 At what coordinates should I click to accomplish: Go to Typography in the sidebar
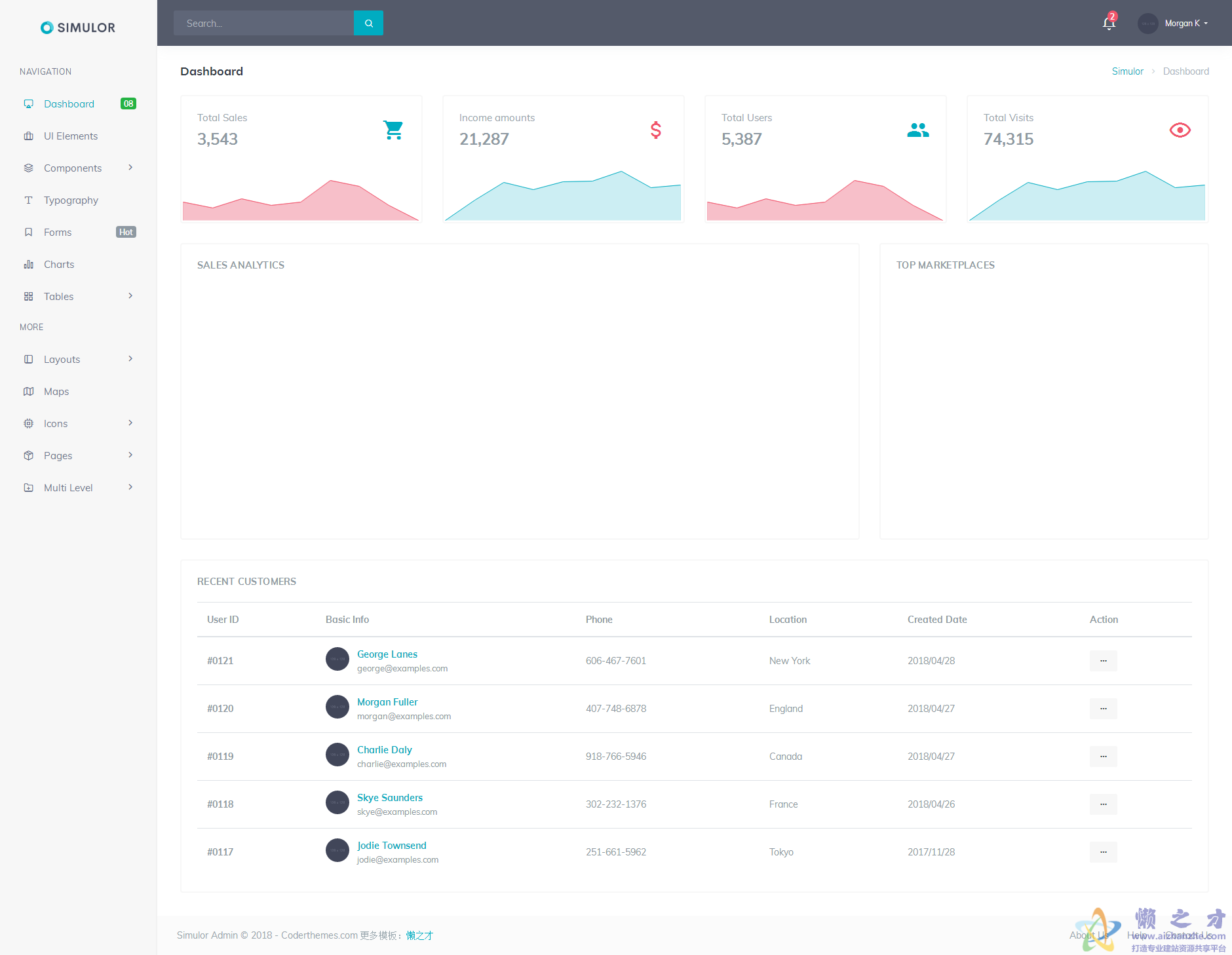tap(71, 200)
